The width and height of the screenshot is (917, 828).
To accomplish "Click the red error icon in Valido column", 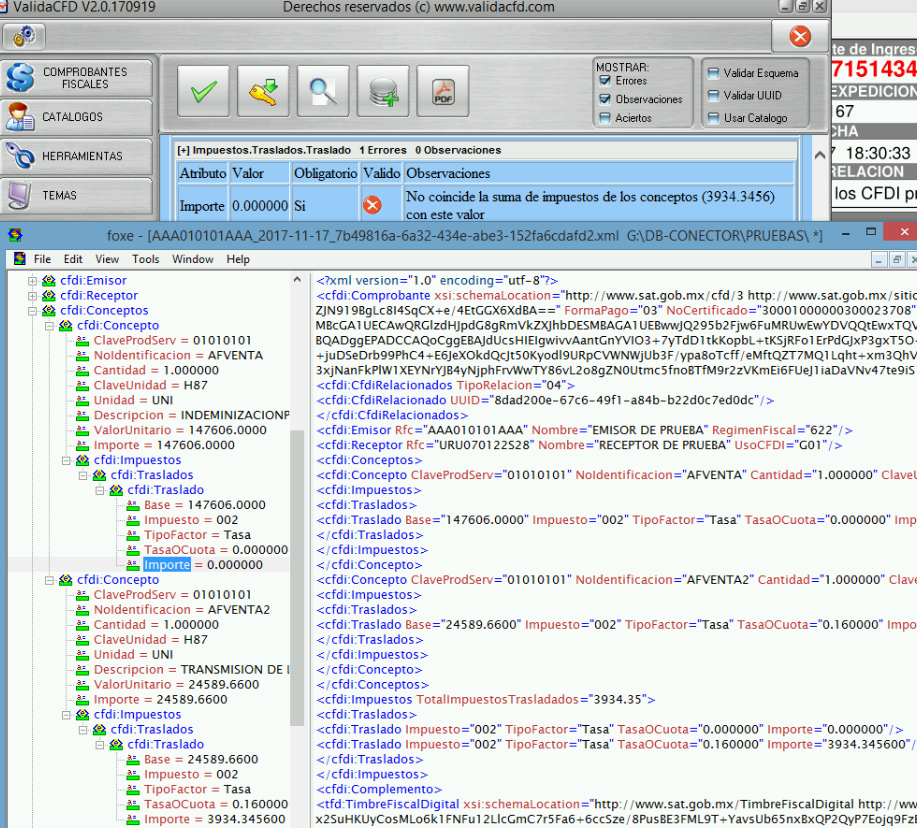I will pyautogui.click(x=372, y=205).
